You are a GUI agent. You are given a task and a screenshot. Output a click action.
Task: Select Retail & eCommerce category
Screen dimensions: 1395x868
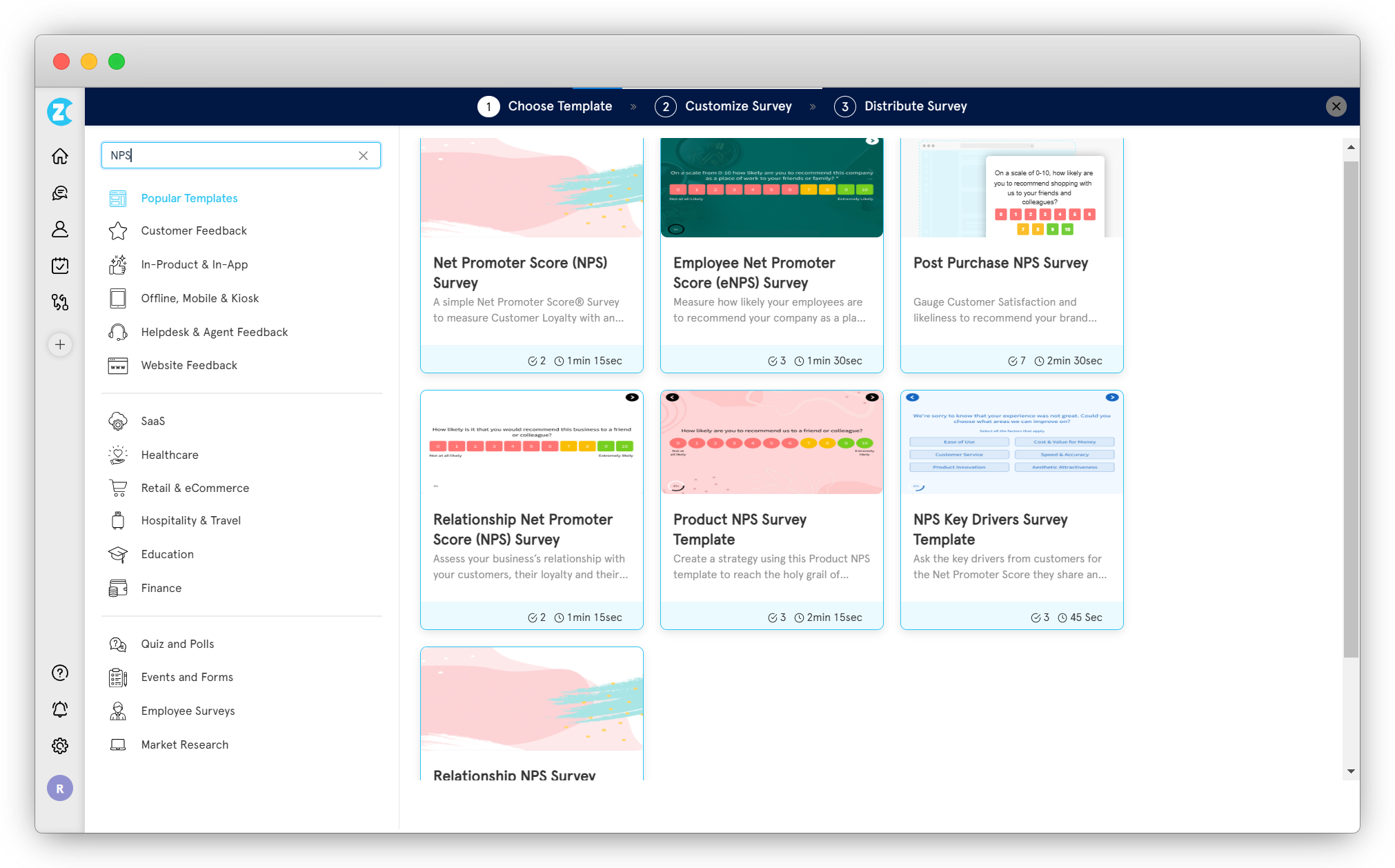[x=195, y=488]
